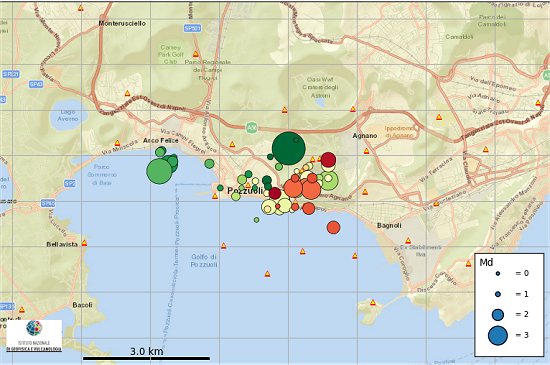Click the Agnano place label
The image size is (550, 365).
[x=365, y=136]
